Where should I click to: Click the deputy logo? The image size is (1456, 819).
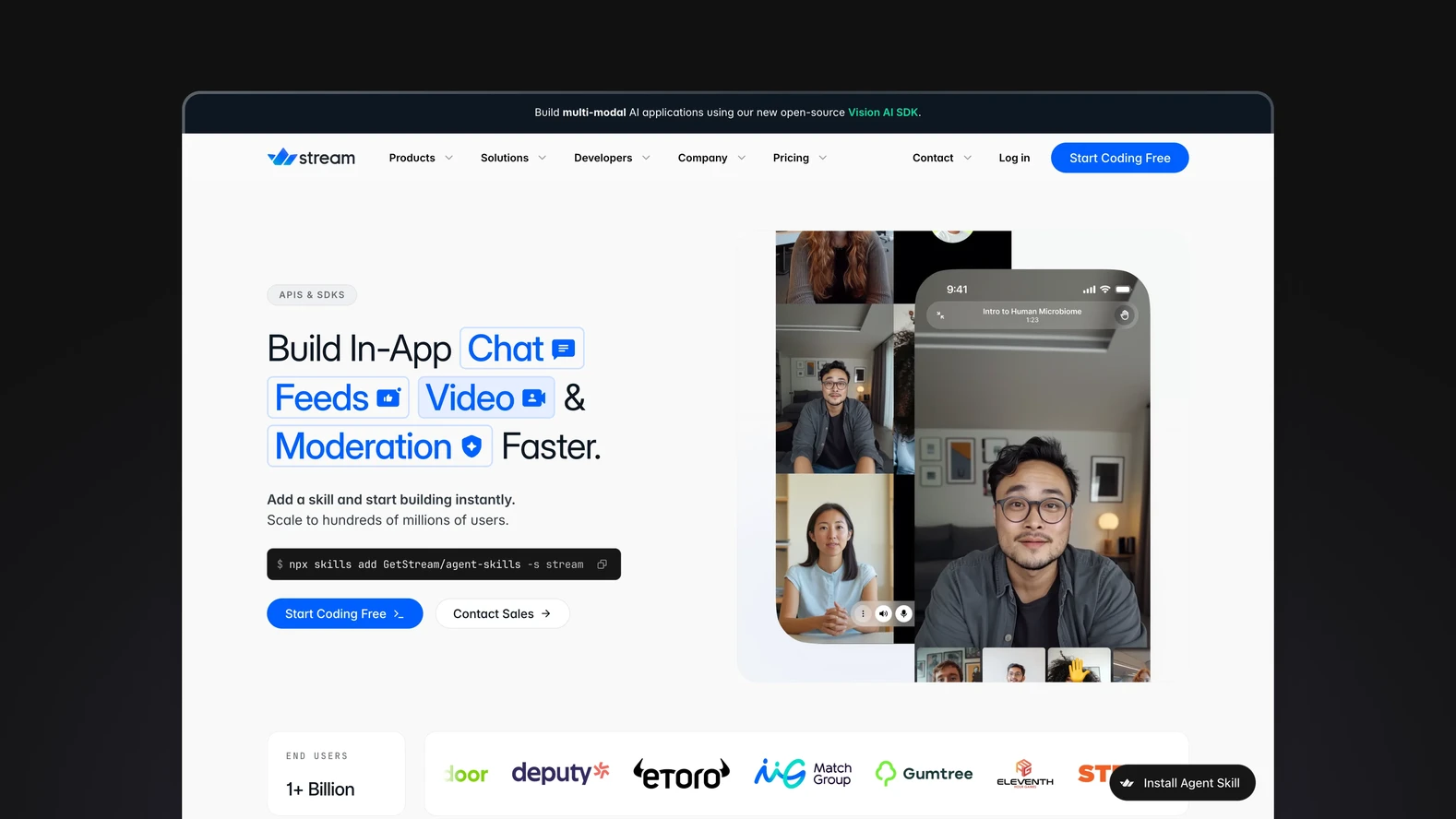pyautogui.click(x=560, y=773)
